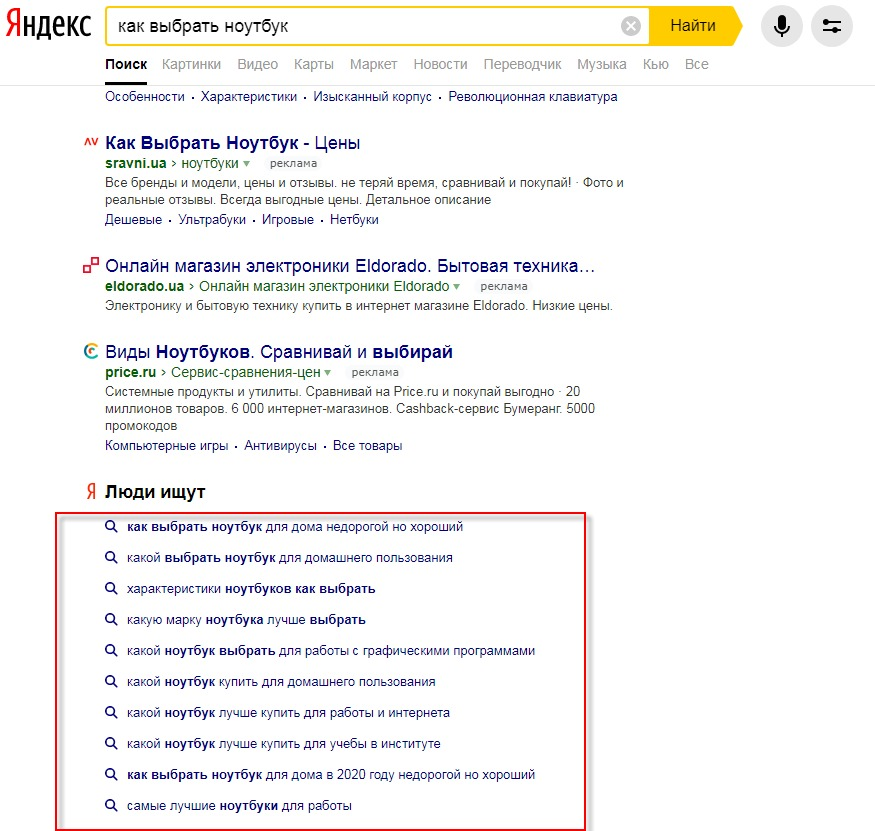Switch to the Картинки tab
This screenshot has width=875, height=831.
[191, 64]
